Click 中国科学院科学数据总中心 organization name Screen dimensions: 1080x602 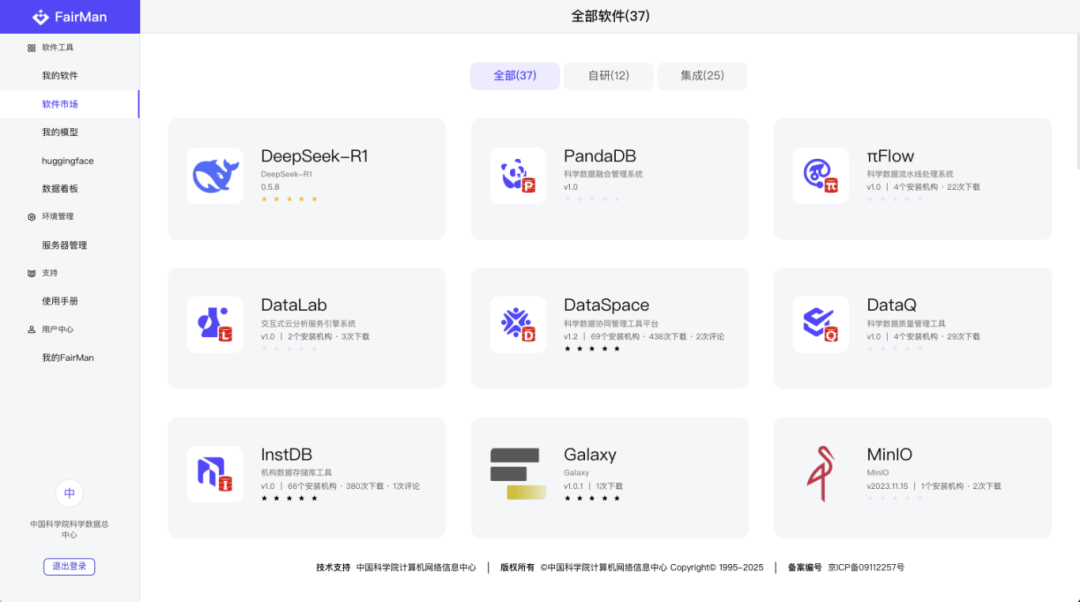pyautogui.click(x=69, y=529)
